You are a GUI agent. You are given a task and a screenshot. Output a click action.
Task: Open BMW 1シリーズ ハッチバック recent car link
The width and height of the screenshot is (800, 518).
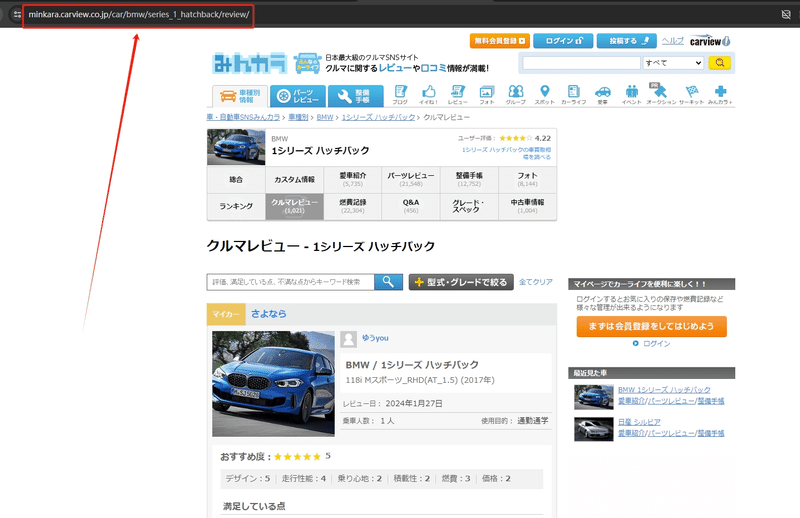pos(664,389)
